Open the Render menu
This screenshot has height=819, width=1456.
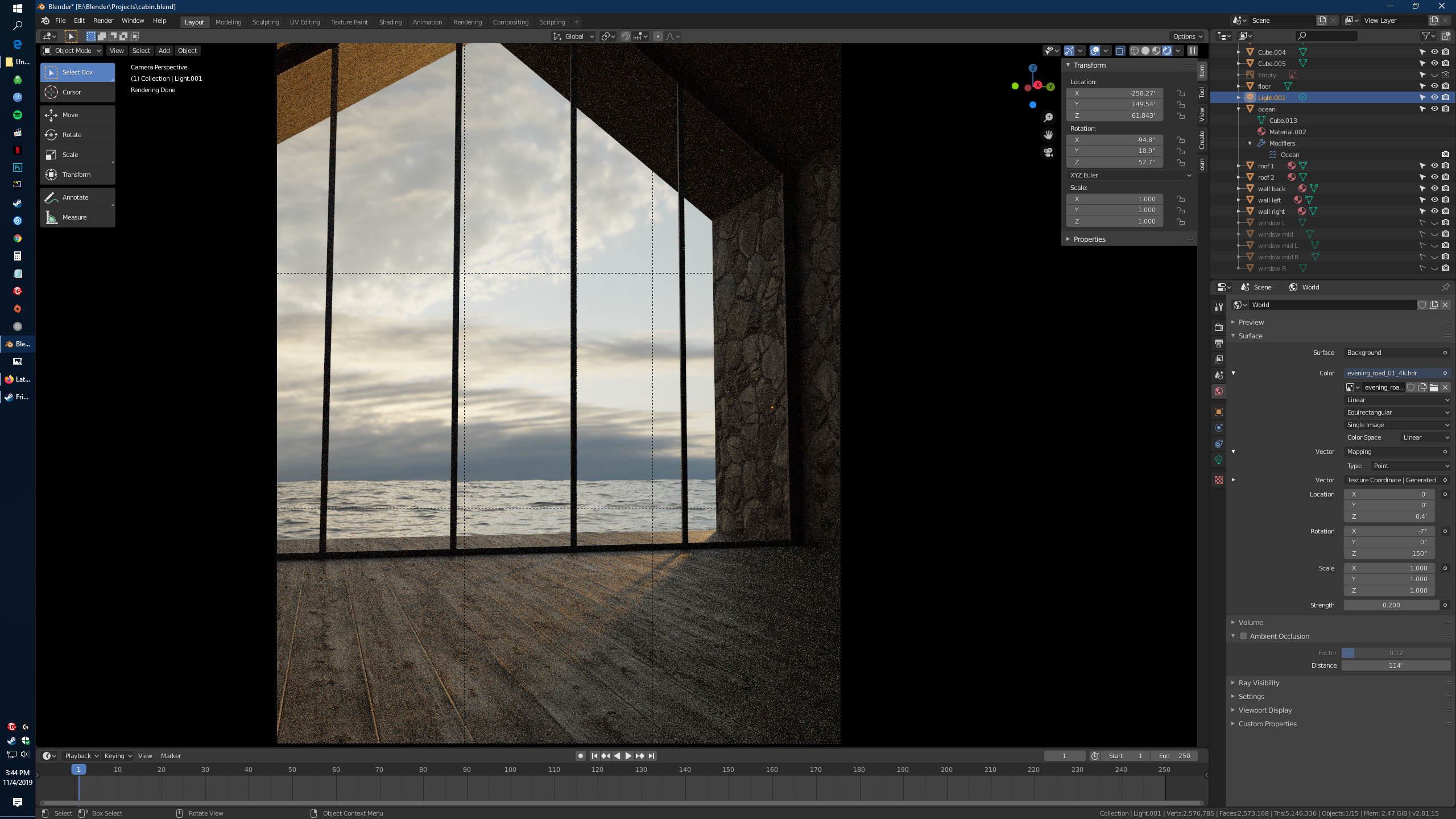click(103, 20)
